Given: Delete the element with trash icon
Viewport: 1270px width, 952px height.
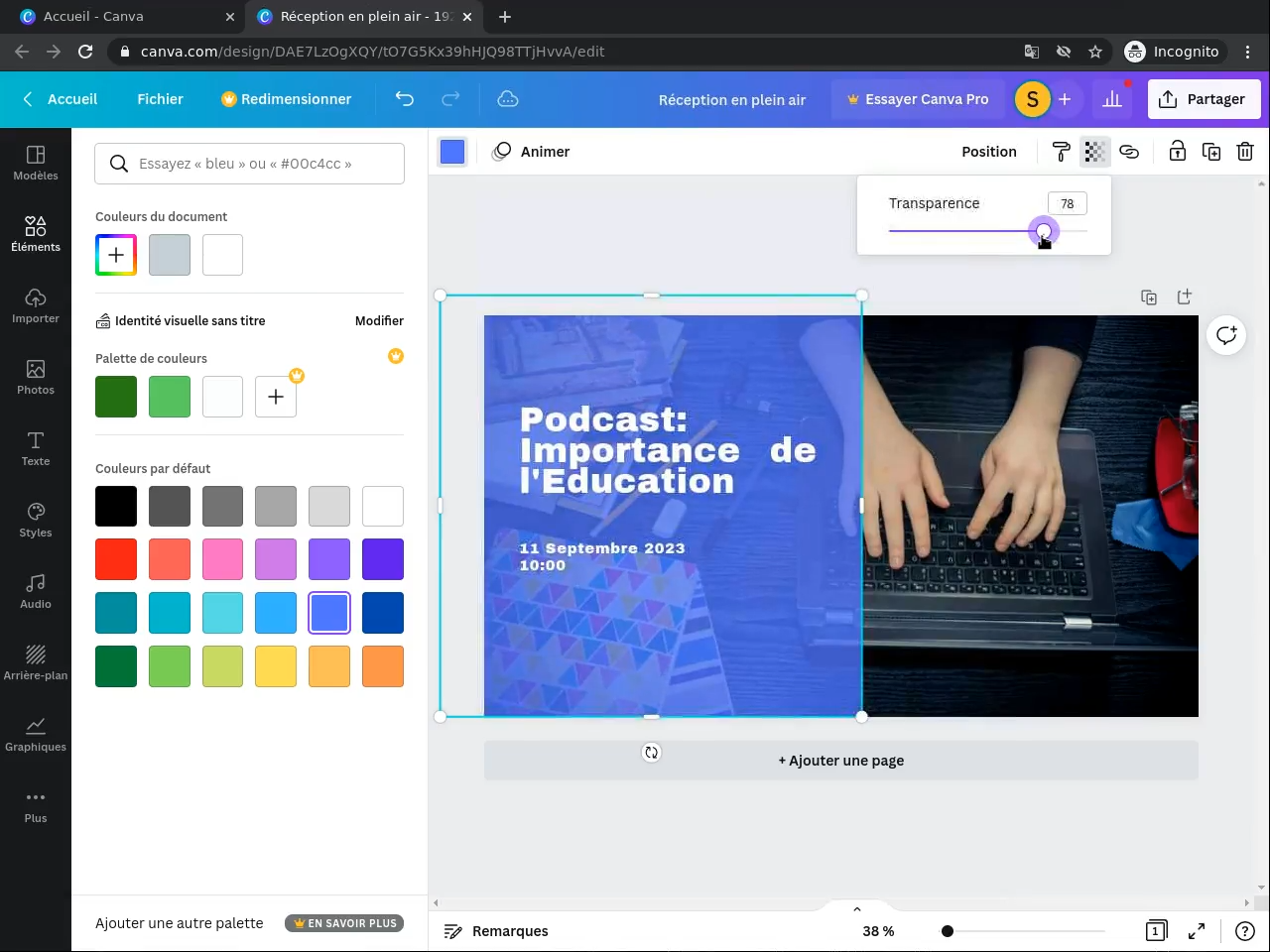Looking at the screenshot, I should tap(1245, 152).
